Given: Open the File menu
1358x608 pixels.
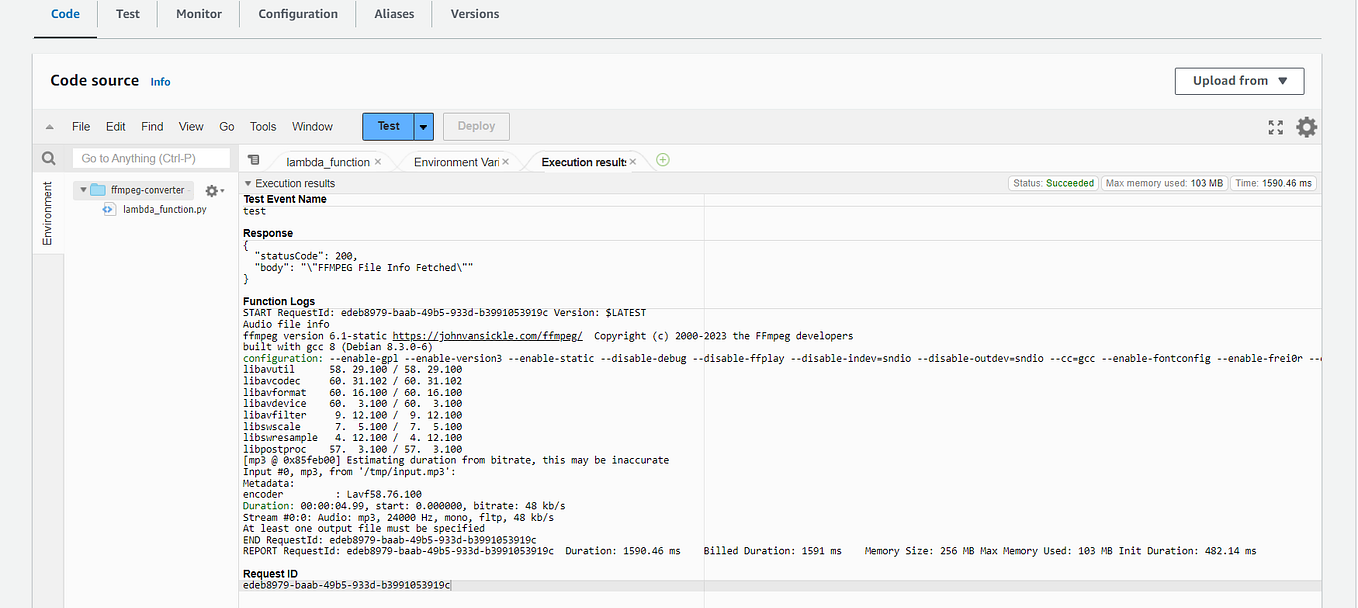Looking at the screenshot, I should click(x=80, y=126).
